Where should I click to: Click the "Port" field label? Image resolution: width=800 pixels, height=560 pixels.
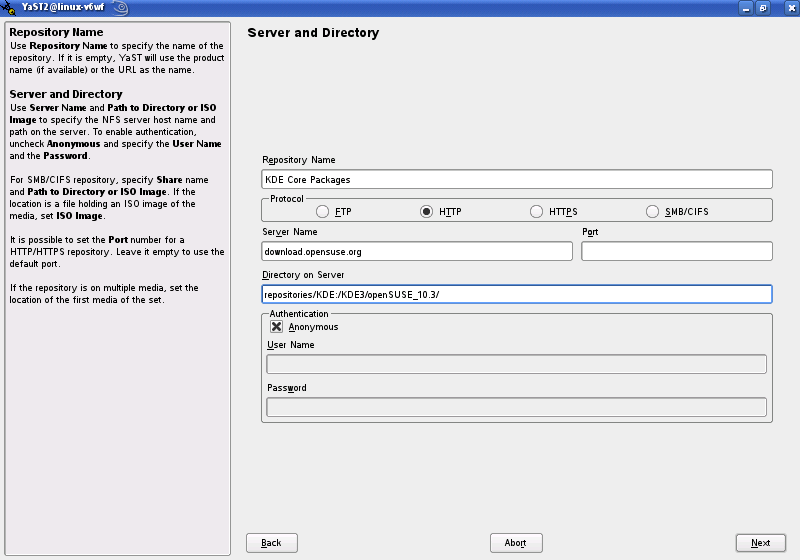pos(590,232)
